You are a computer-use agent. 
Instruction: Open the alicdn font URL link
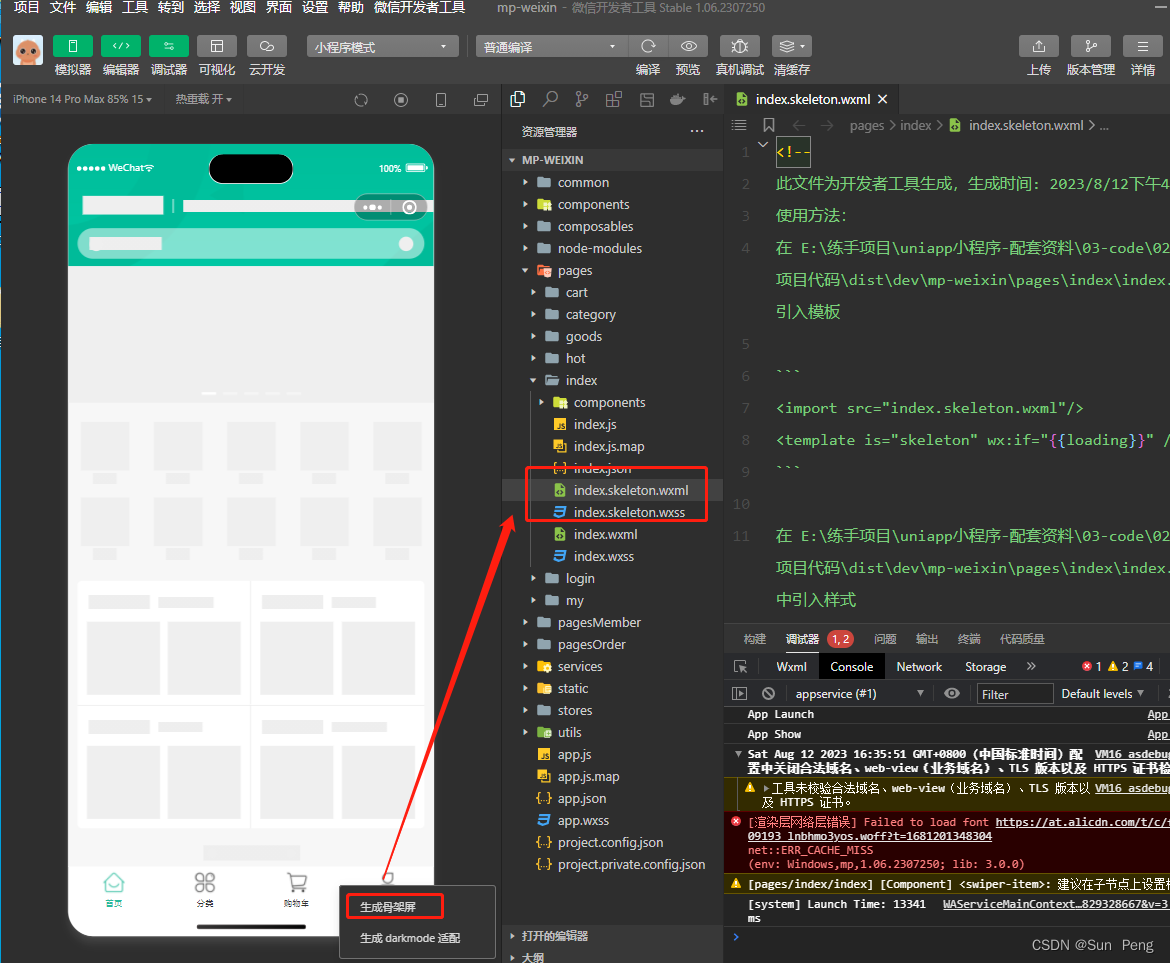[x=1082, y=822]
